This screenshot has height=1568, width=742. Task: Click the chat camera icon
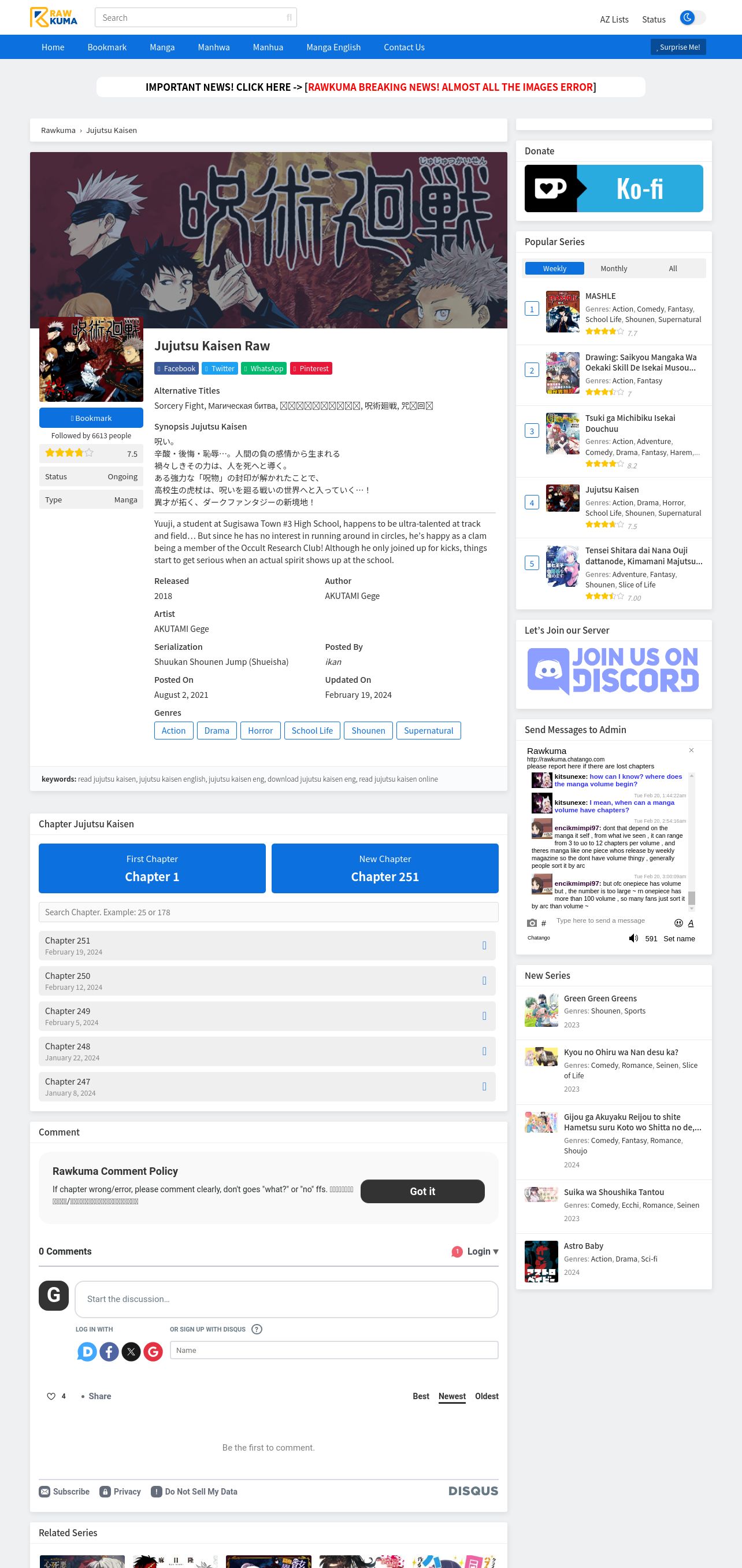point(532,923)
